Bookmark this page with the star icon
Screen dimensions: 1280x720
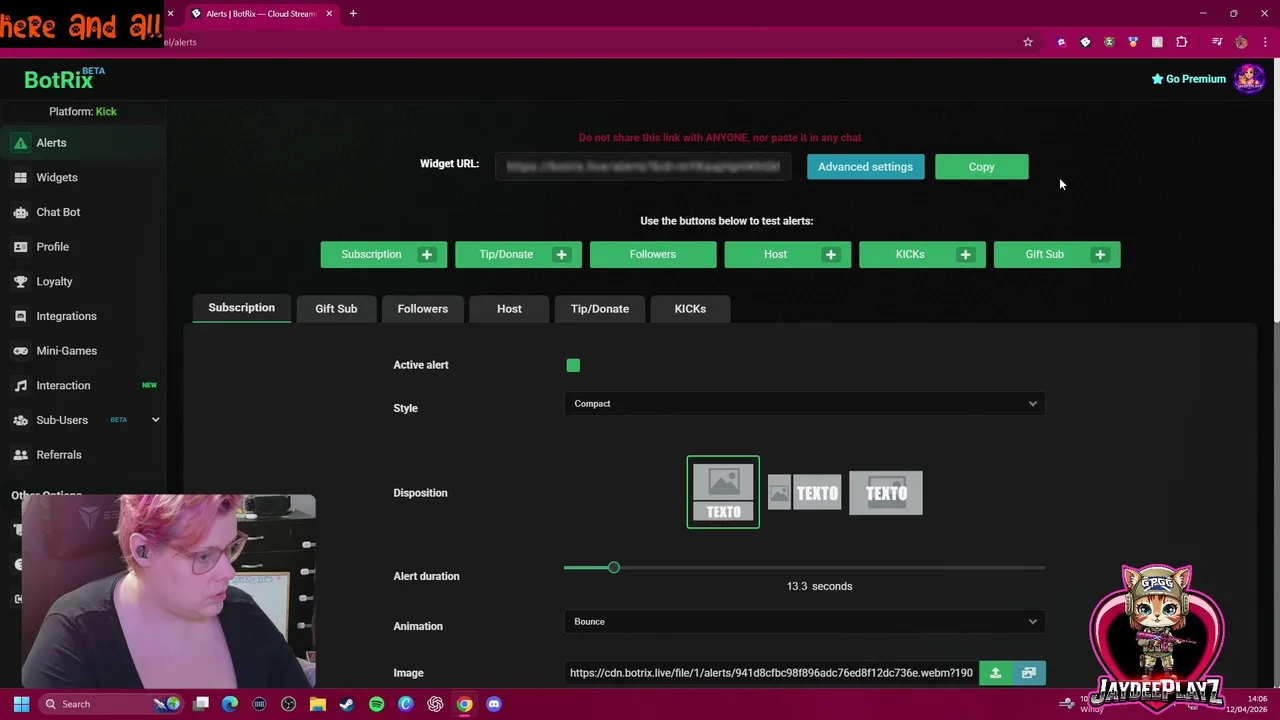(1027, 42)
